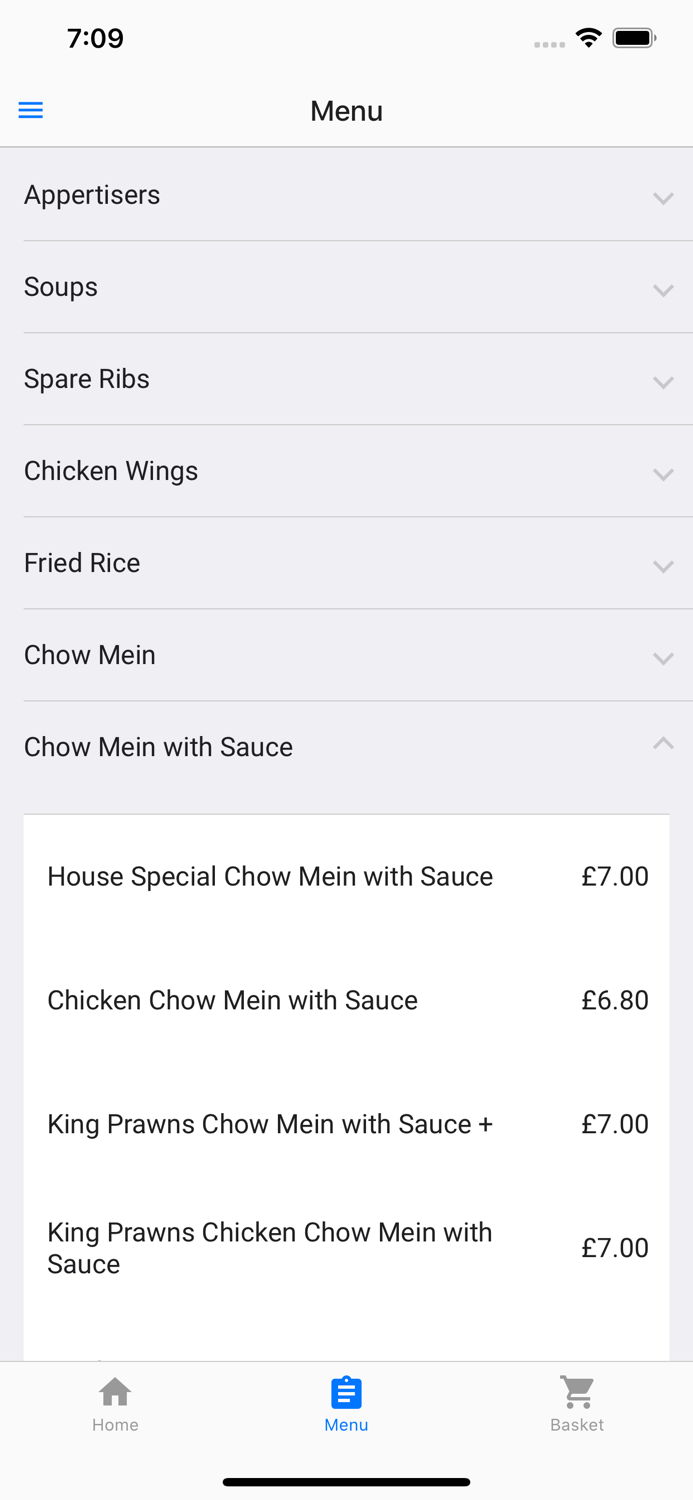Open the Basket cart icon

tap(577, 1390)
